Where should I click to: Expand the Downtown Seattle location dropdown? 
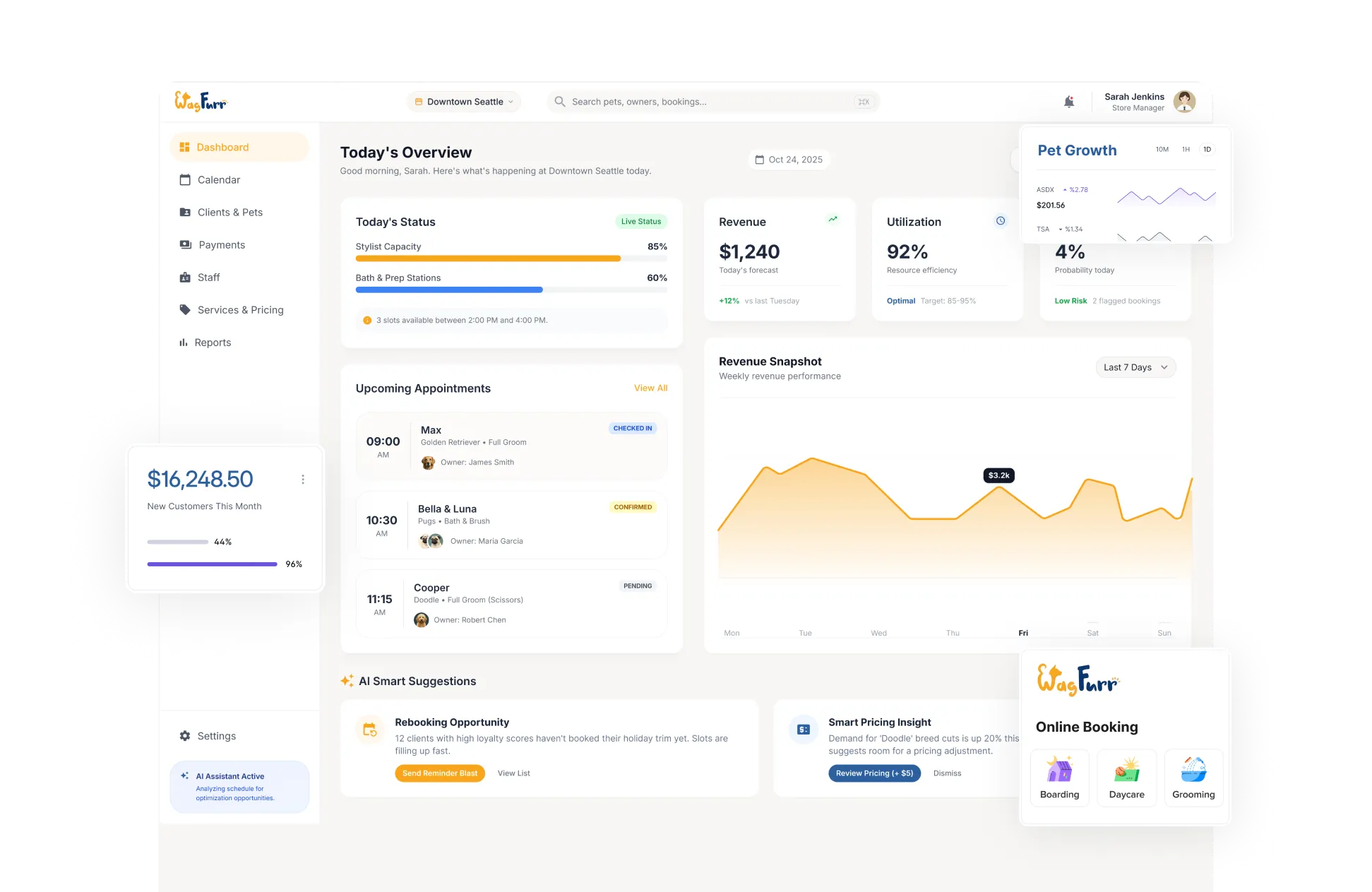click(x=465, y=102)
